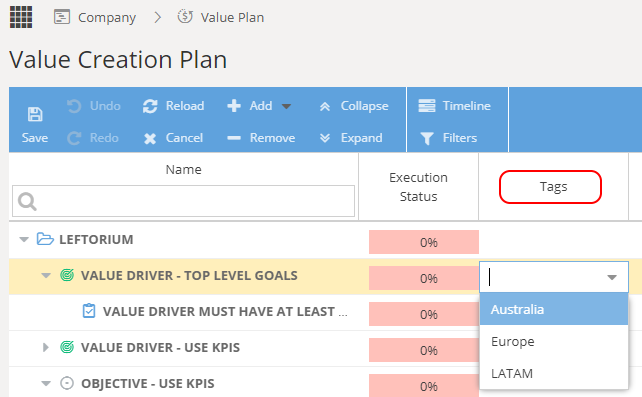Go to Value Plan breadcrumb link

coord(232,18)
